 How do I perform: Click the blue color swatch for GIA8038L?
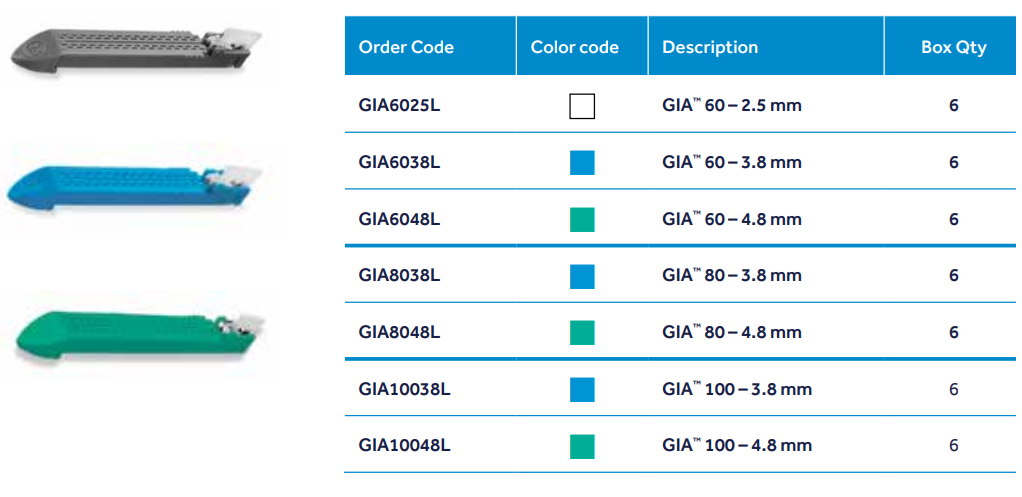click(x=582, y=275)
